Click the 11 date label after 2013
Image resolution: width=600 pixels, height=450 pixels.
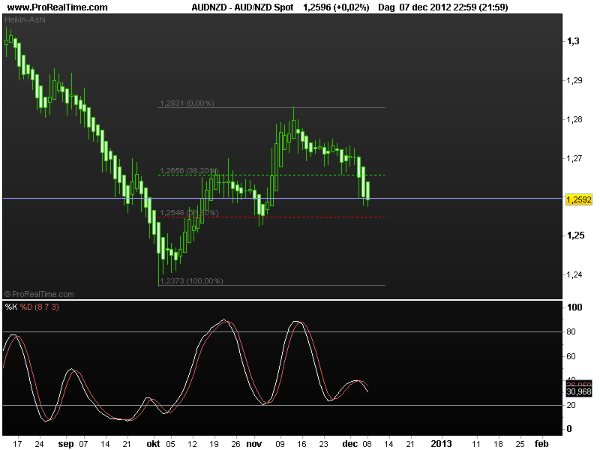pyautogui.click(x=476, y=444)
